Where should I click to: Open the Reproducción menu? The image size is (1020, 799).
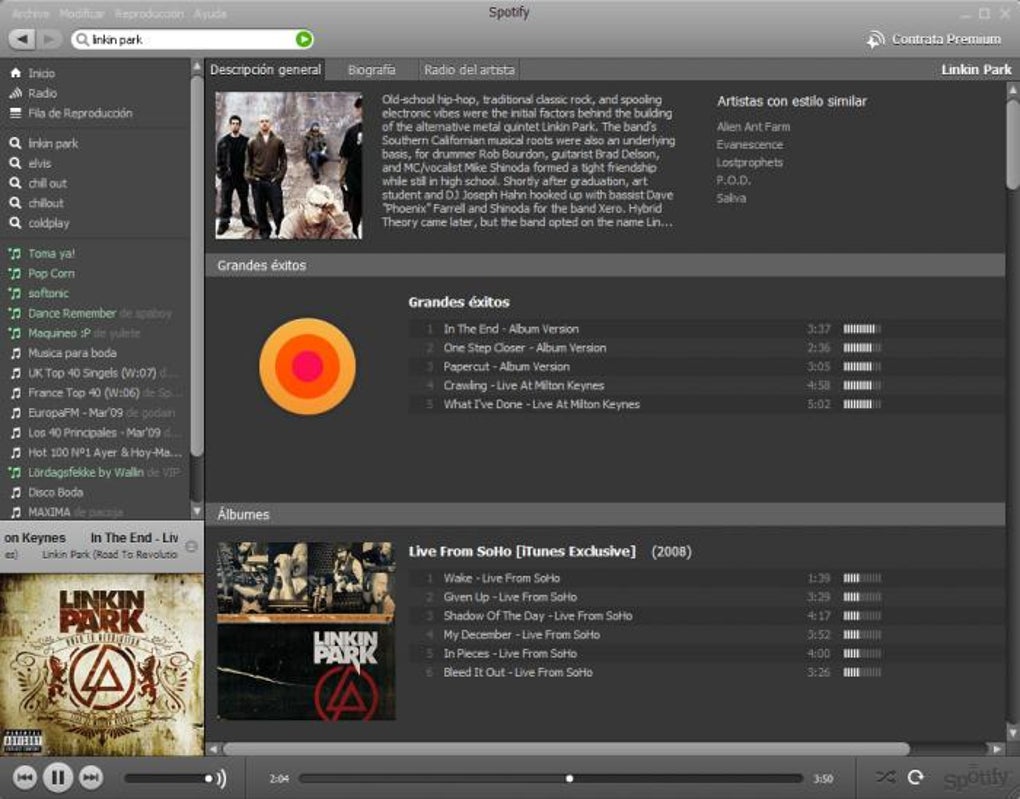tap(149, 14)
